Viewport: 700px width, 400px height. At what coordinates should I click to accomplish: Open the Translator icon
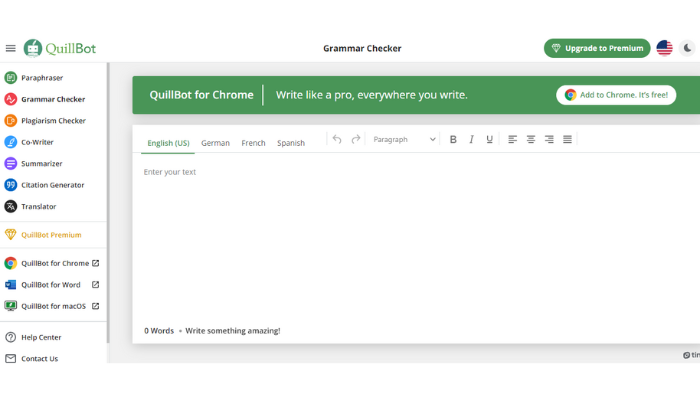click(10, 206)
